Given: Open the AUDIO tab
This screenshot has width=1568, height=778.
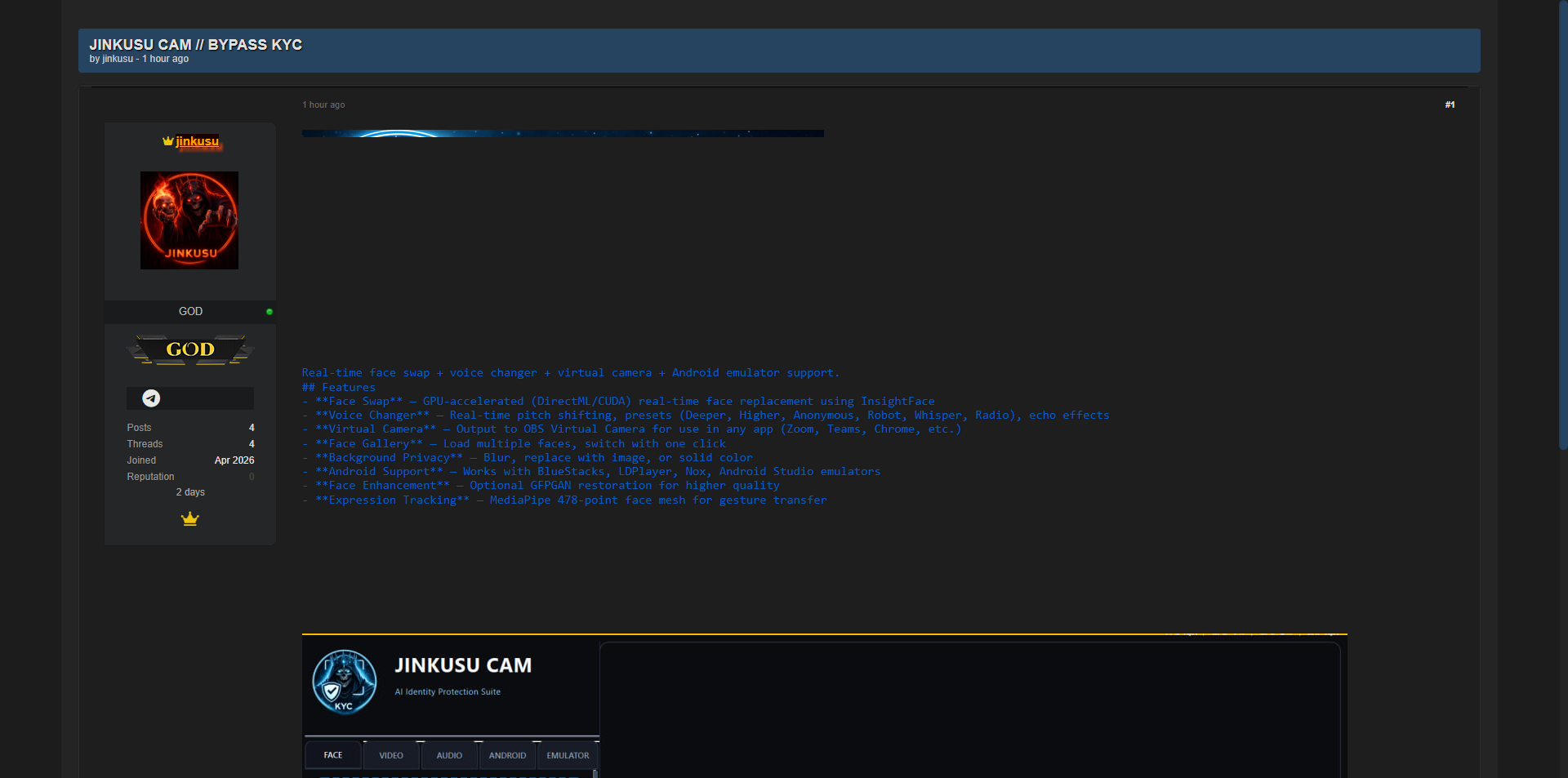Looking at the screenshot, I should [x=449, y=755].
